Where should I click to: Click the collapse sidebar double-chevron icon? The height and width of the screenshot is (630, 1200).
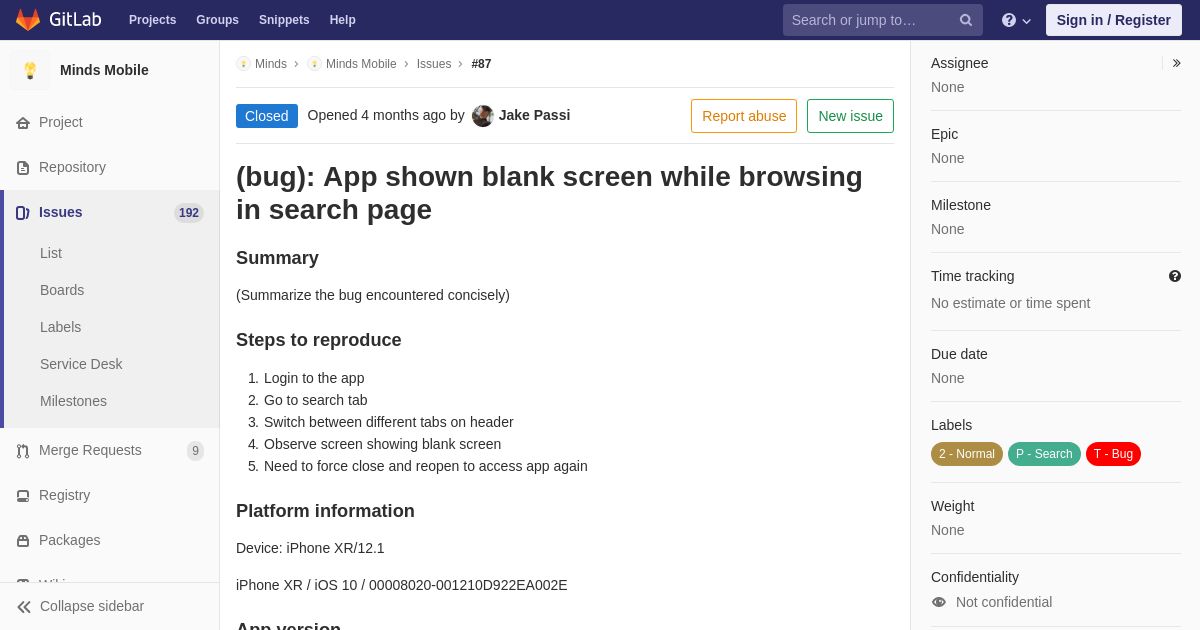point(24,607)
